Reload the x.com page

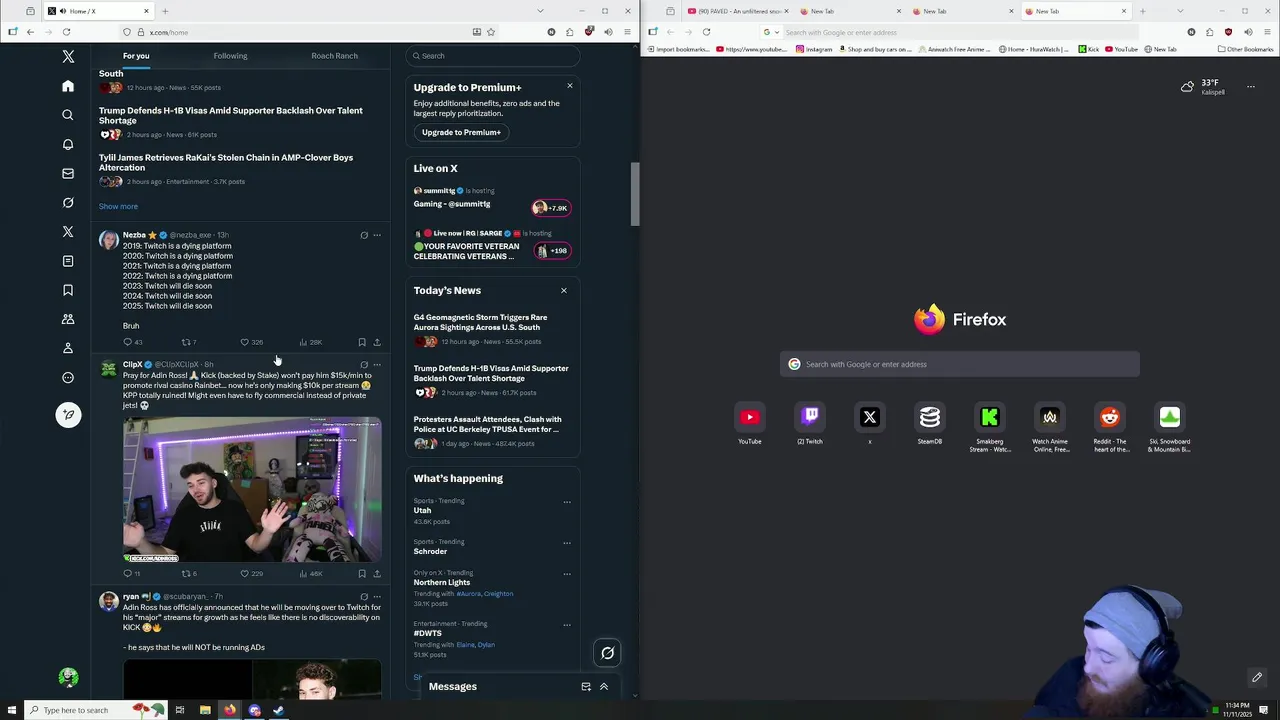click(x=66, y=32)
